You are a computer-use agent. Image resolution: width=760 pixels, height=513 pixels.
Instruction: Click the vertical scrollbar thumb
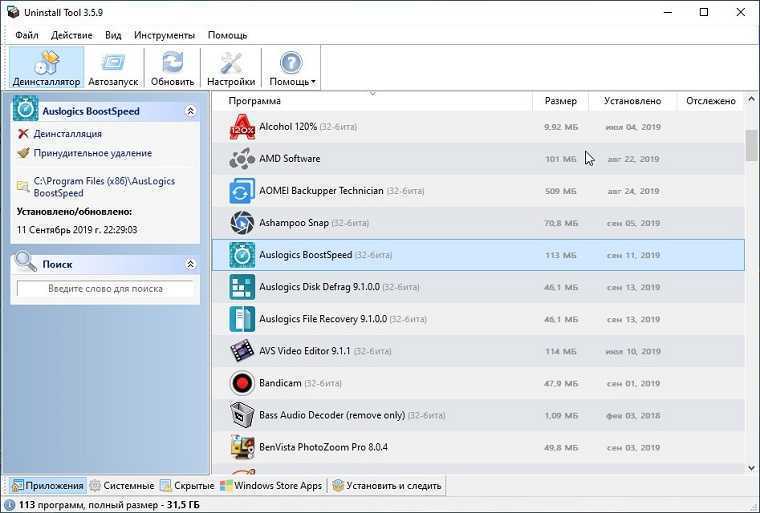[751, 145]
